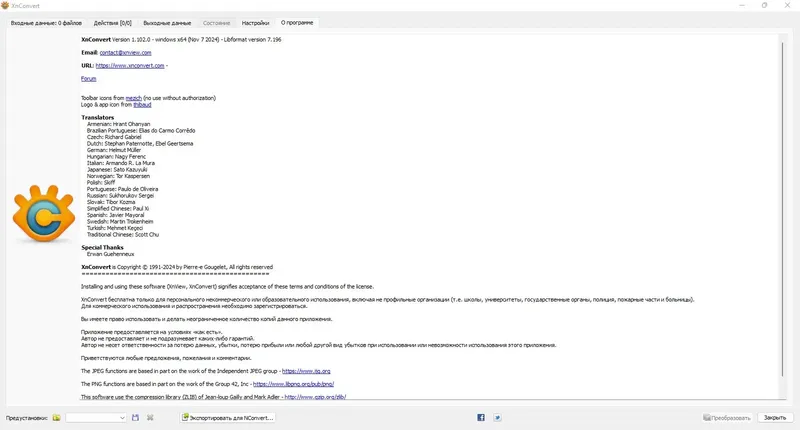The image size is (800, 430).
Task: Click the Special Thanks heading
Action: click(102, 247)
